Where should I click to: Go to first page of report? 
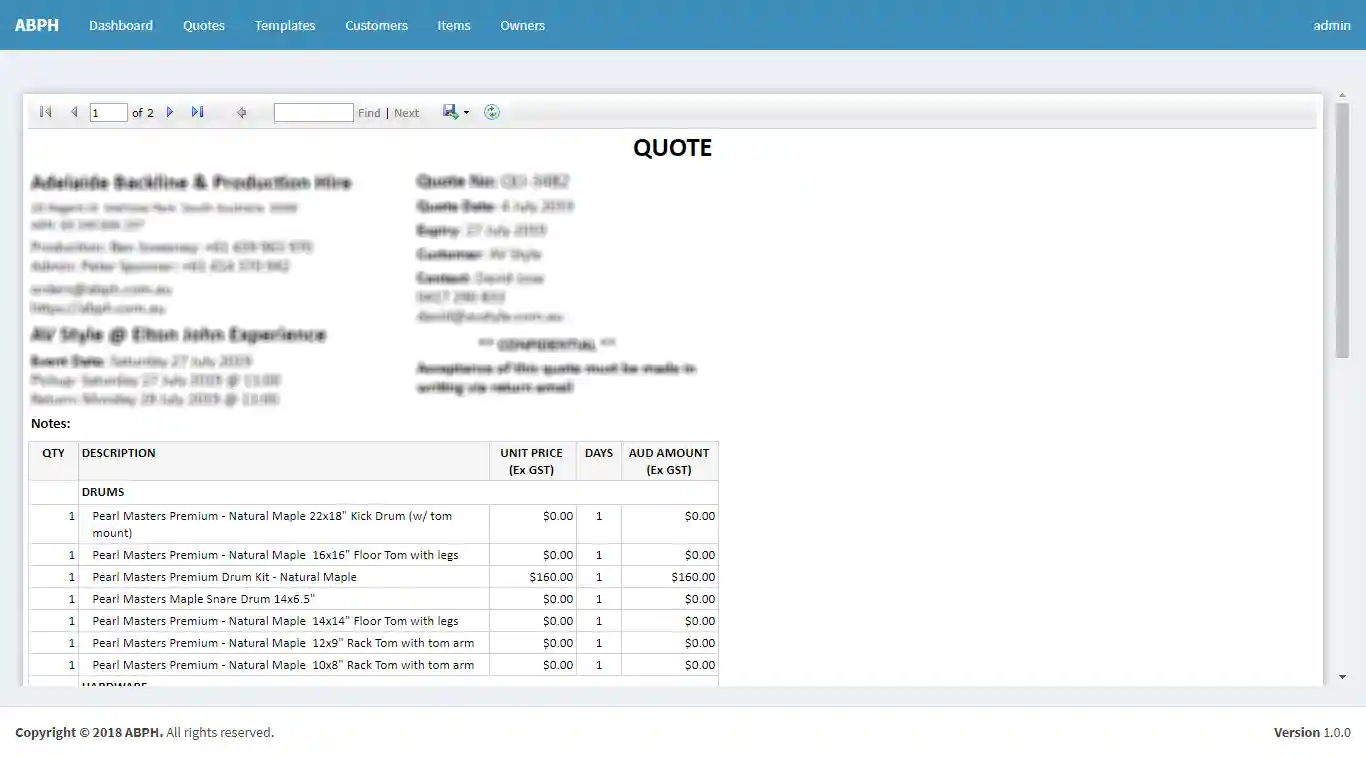coord(45,113)
